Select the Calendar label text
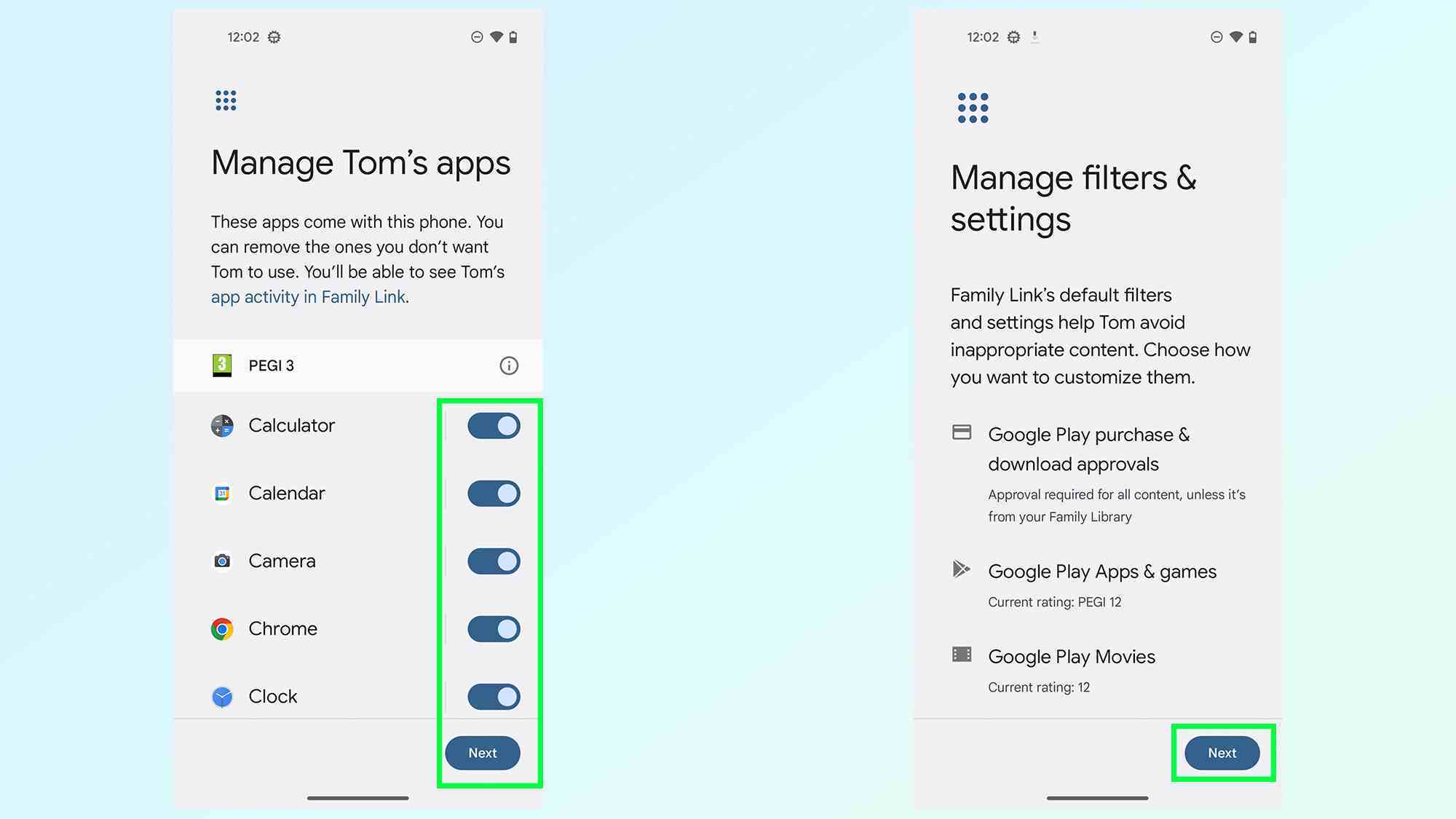1456x819 pixels. click(x=287, y=494)
